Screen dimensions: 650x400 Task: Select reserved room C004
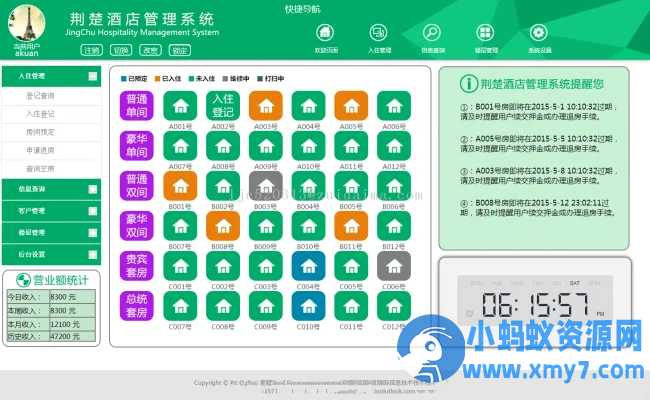click(x=308, y=266)
